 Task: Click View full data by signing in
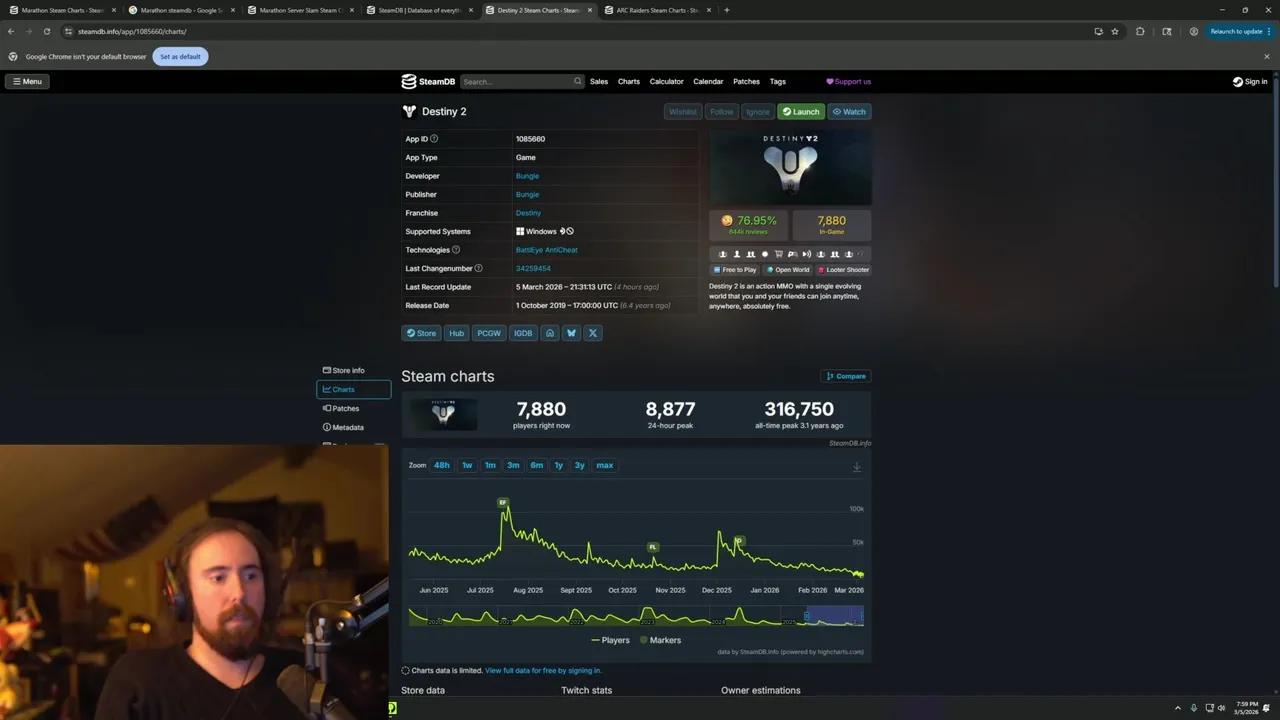(543, 670)
